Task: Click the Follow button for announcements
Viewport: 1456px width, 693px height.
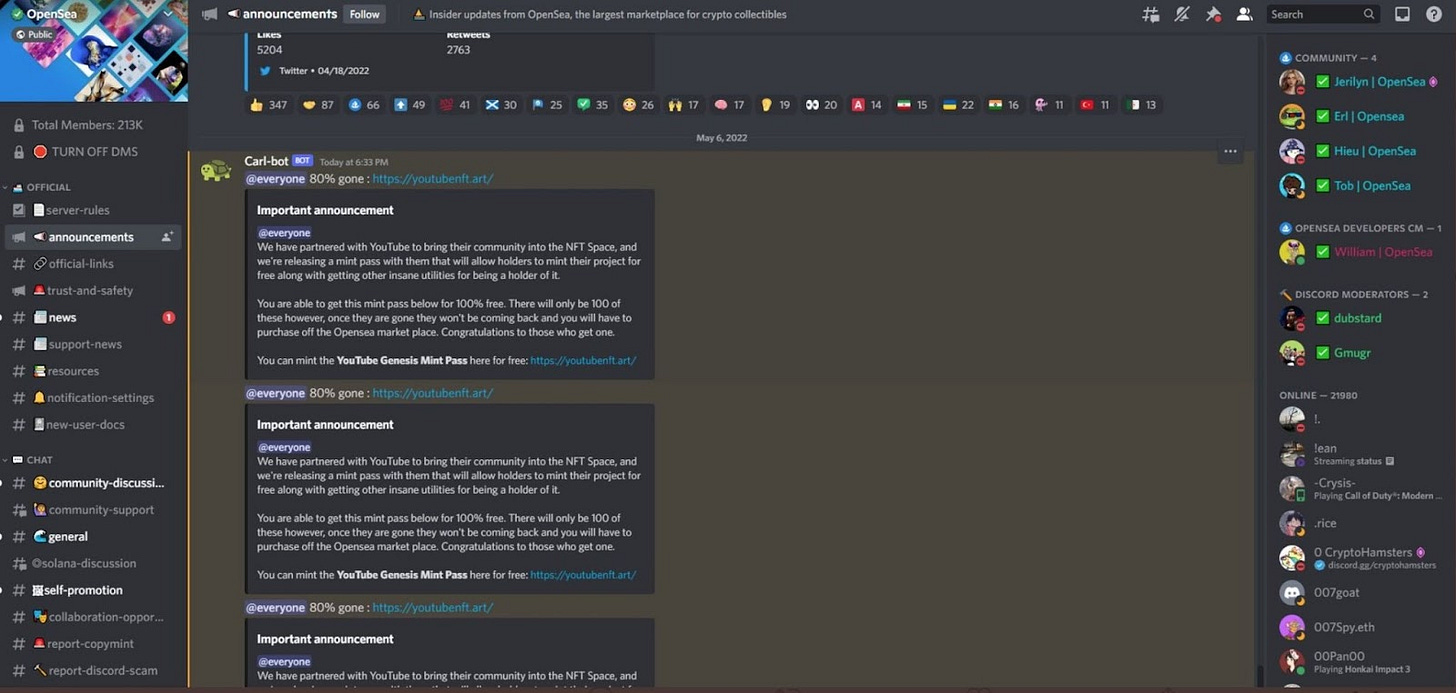Action: click(364, 14)
